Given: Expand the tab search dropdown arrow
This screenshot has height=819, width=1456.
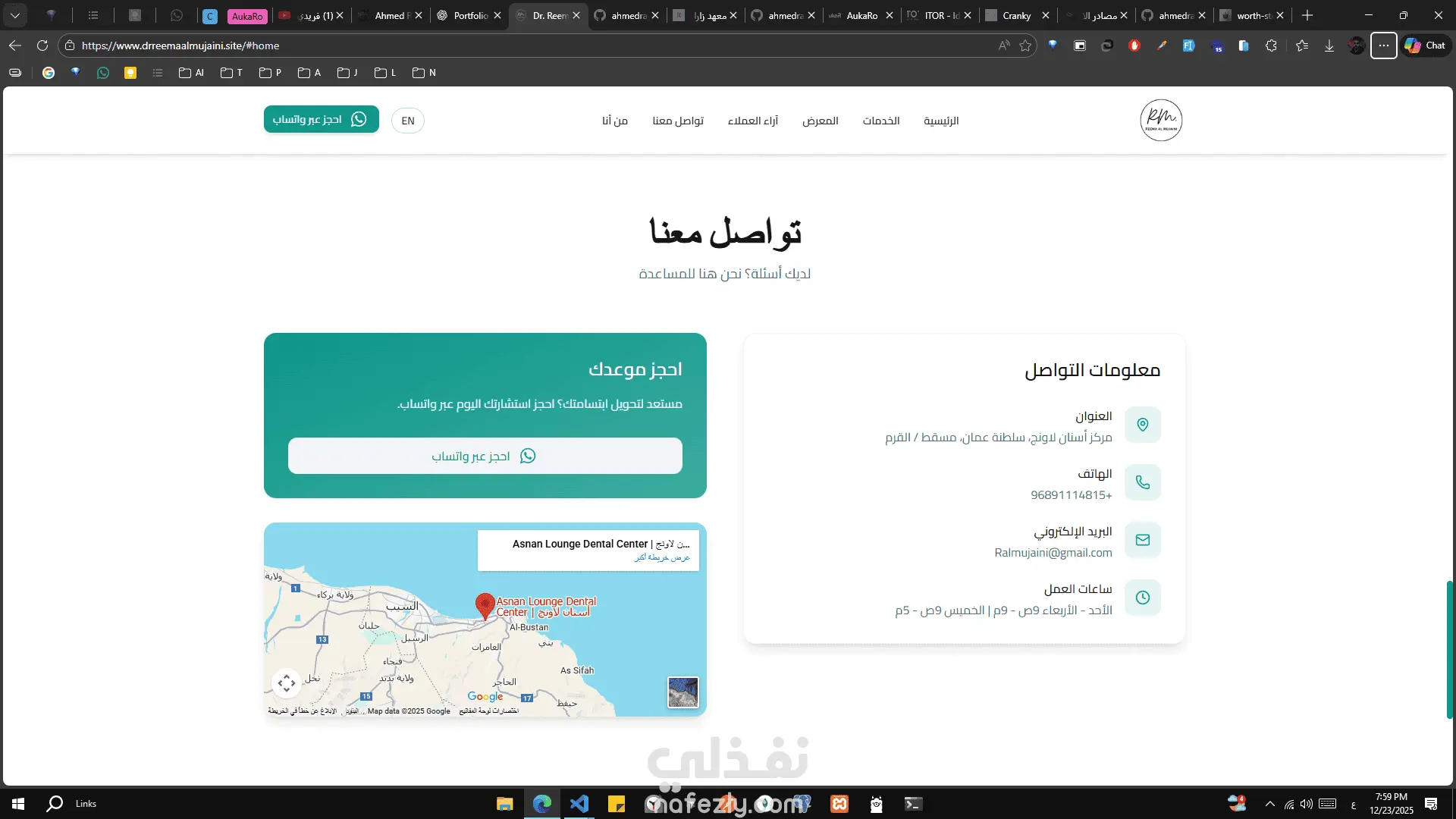Looking at the screenshot, I should (x=15, y=15).
